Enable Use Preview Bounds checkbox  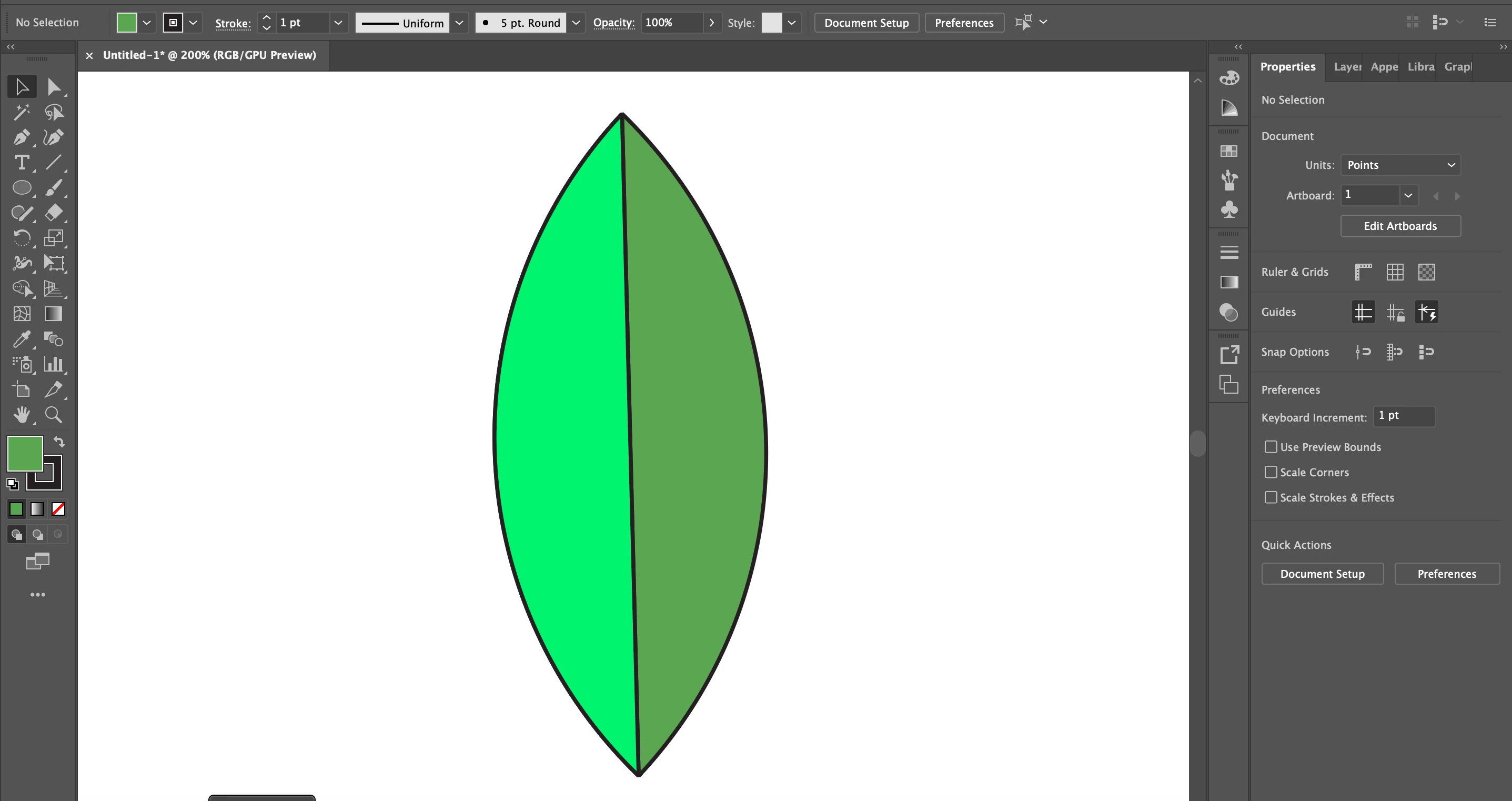pos(1271,447)
